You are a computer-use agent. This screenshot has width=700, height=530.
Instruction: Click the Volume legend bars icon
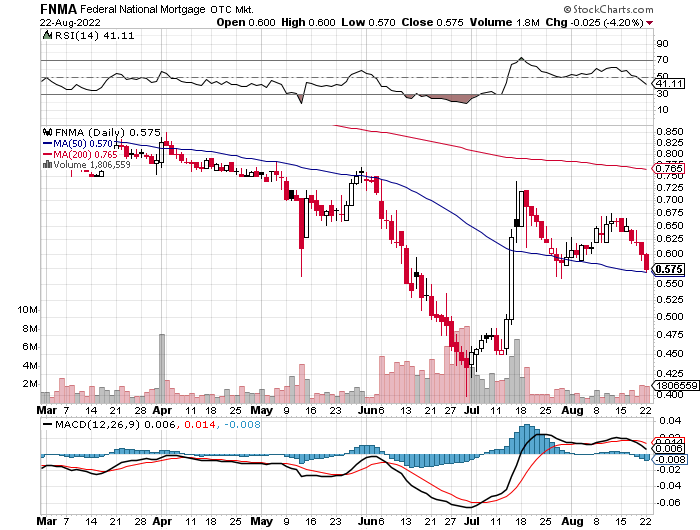[47, 165]
